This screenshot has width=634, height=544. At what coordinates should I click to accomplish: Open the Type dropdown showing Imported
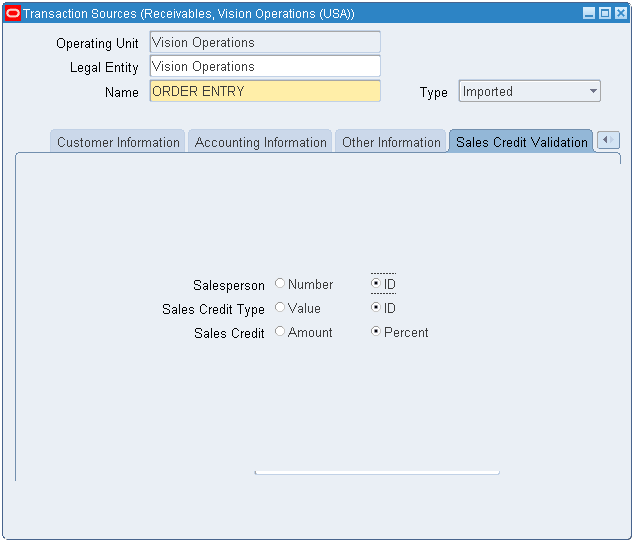pos(529,92)
